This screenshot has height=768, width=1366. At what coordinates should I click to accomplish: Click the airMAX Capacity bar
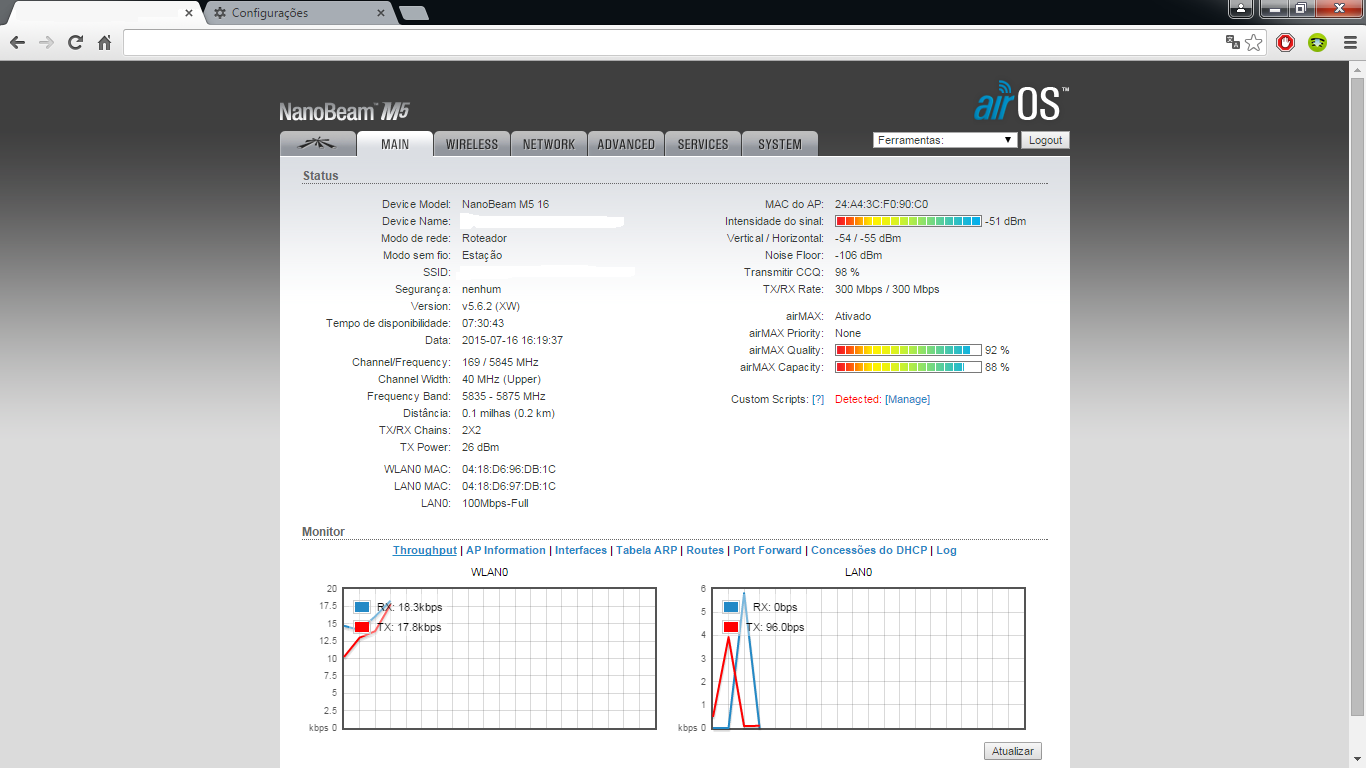(908, 367)
